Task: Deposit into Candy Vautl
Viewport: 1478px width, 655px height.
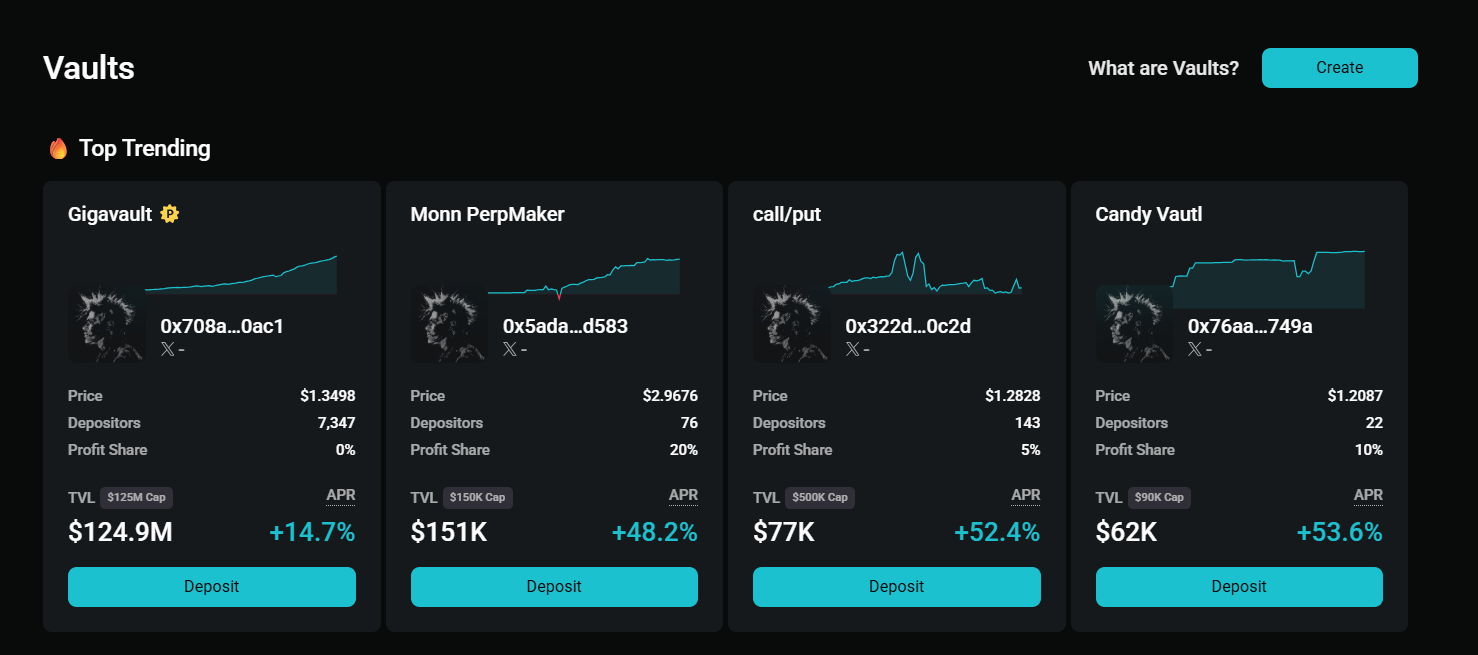Action: (1238, 587)
